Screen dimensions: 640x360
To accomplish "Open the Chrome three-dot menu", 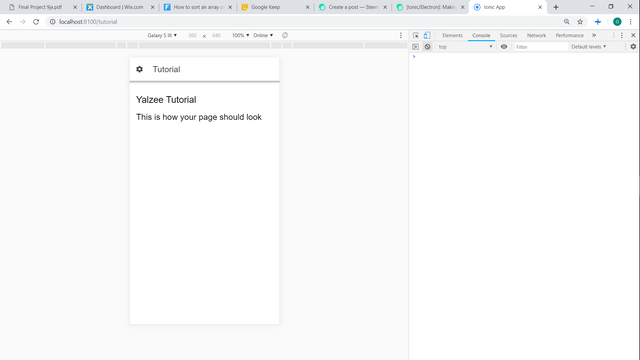I will coord(631,22).
